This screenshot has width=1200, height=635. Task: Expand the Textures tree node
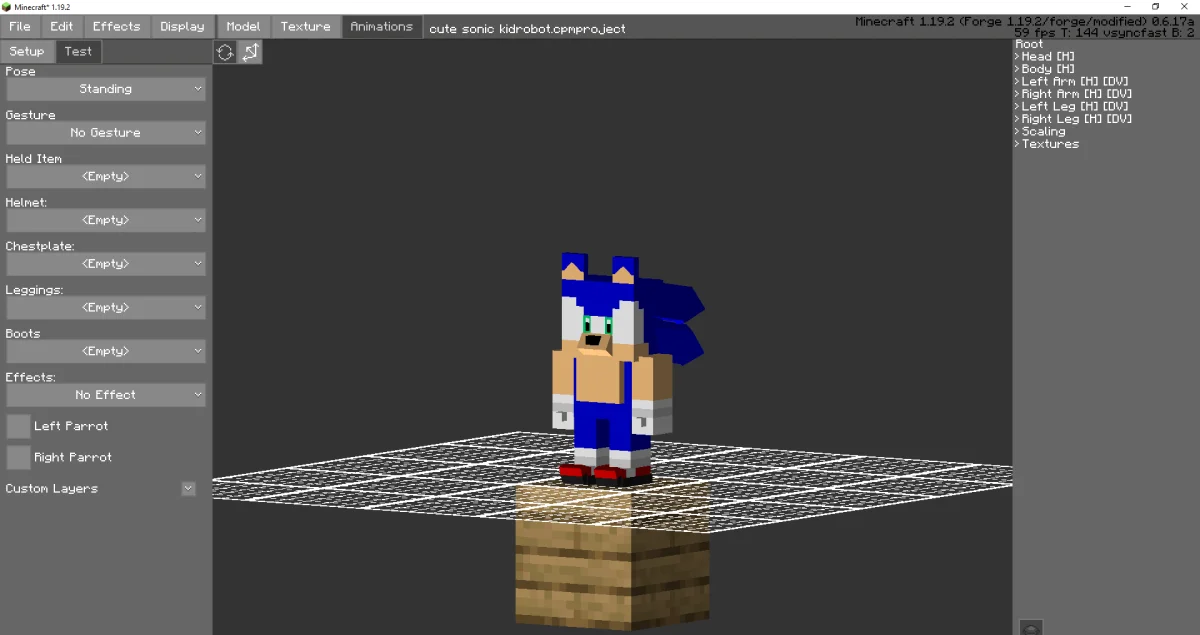1017,144
